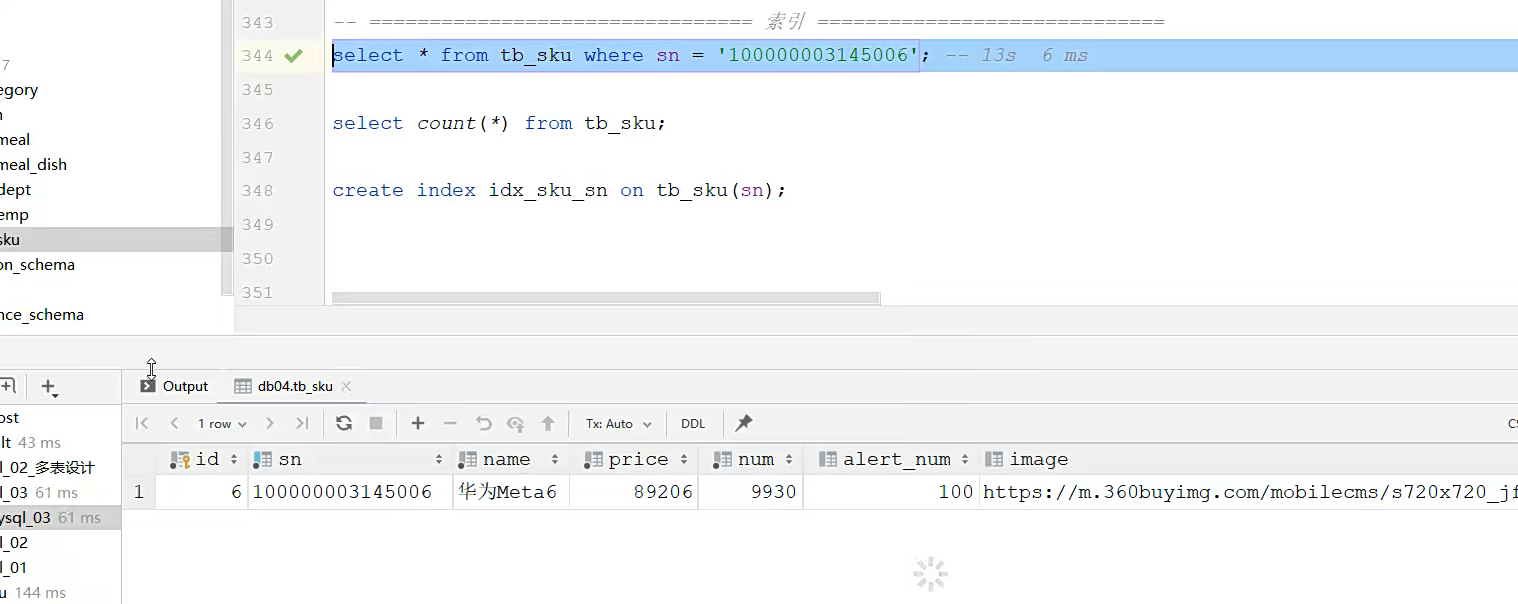Select dept in database tree
This screenshot has width=1518, height=604.
(16, 190)
